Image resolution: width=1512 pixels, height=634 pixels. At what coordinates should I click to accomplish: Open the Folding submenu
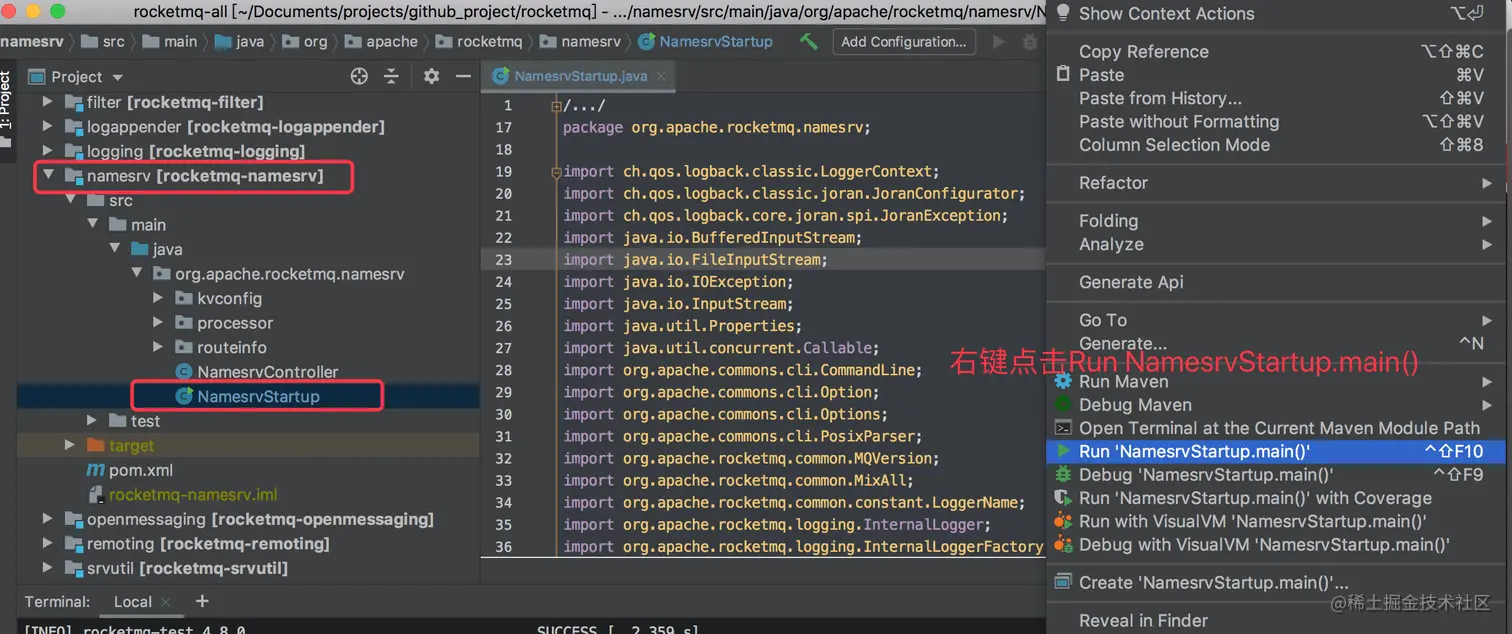point(1277,221)
